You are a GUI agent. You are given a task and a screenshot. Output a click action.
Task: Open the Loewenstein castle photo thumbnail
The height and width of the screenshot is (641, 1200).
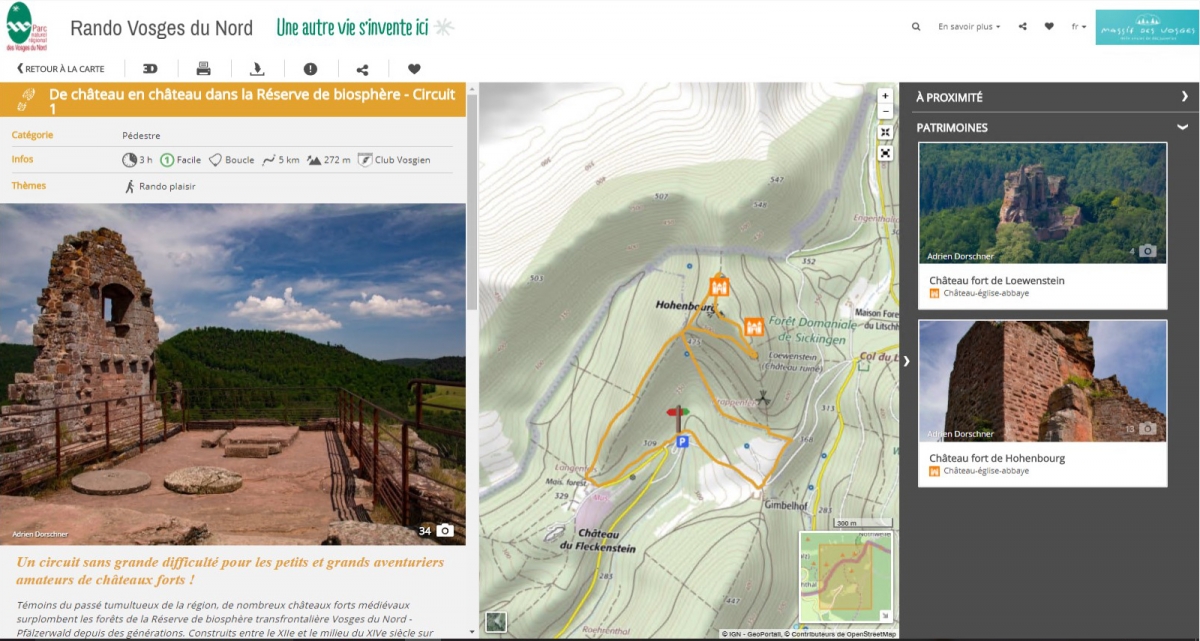[1042, 203]
